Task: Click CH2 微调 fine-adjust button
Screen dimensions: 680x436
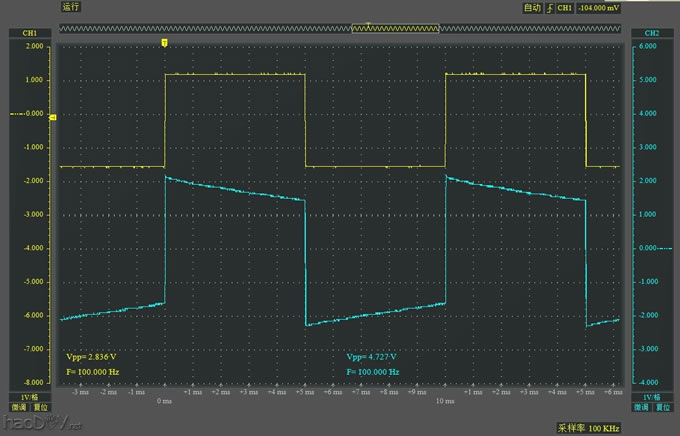Action: point(642,408)
